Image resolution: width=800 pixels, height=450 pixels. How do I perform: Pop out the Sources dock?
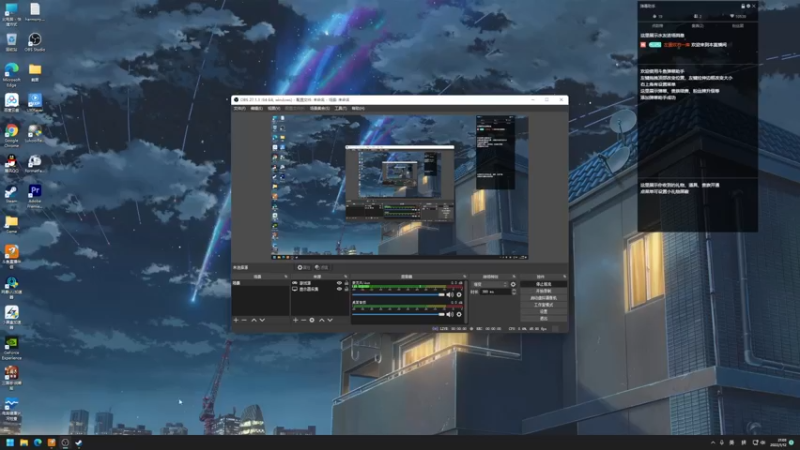click(345, 277)
